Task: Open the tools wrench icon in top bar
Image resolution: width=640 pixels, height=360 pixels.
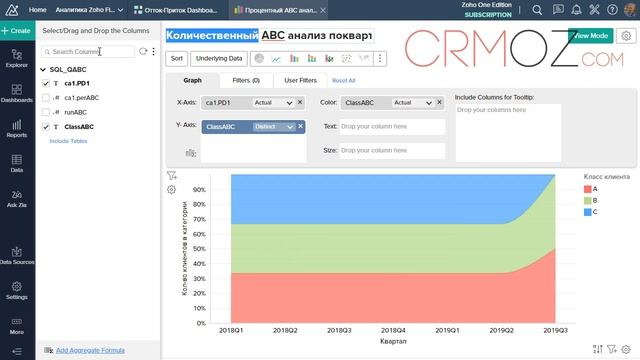Action: click(594, 10)
